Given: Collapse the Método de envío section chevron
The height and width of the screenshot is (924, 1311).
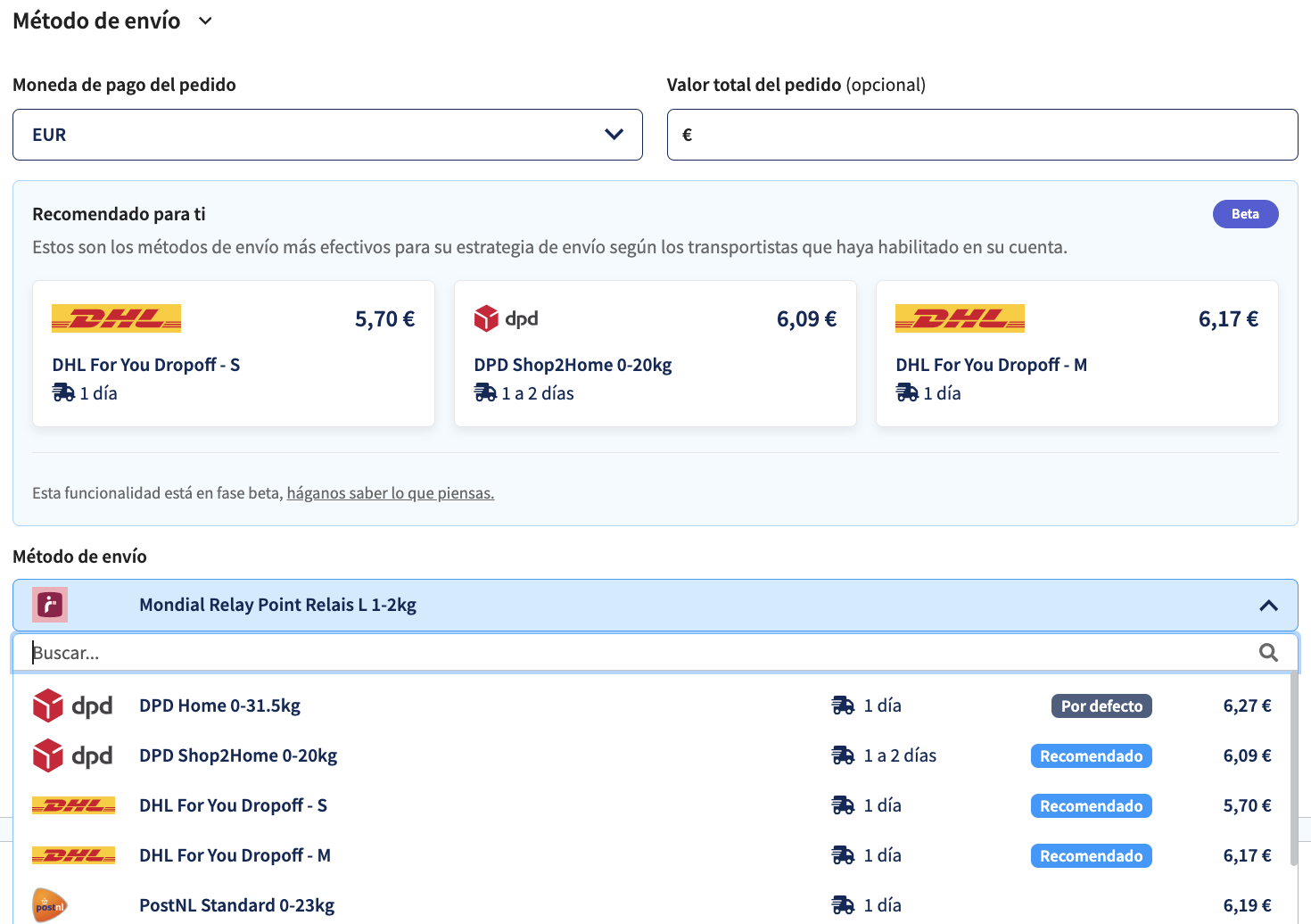Looking at the screenshot, I should pos(205,21).
